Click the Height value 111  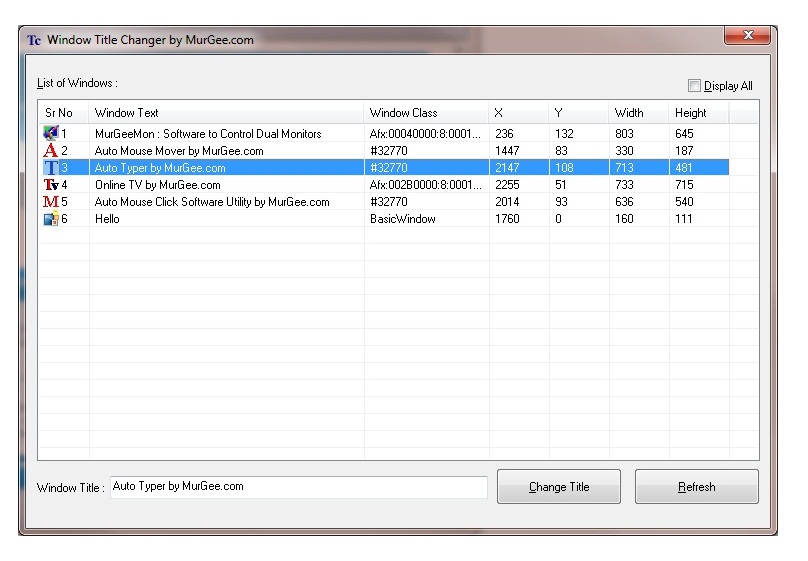(x=683, y=219)
